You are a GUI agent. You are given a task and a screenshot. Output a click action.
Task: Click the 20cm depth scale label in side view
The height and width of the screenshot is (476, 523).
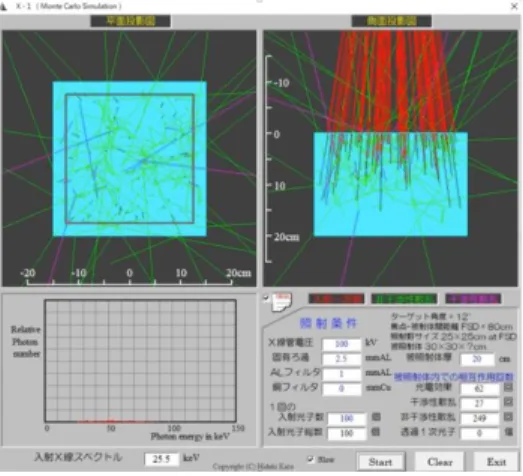pyautogui.click(x=287, y=237)
